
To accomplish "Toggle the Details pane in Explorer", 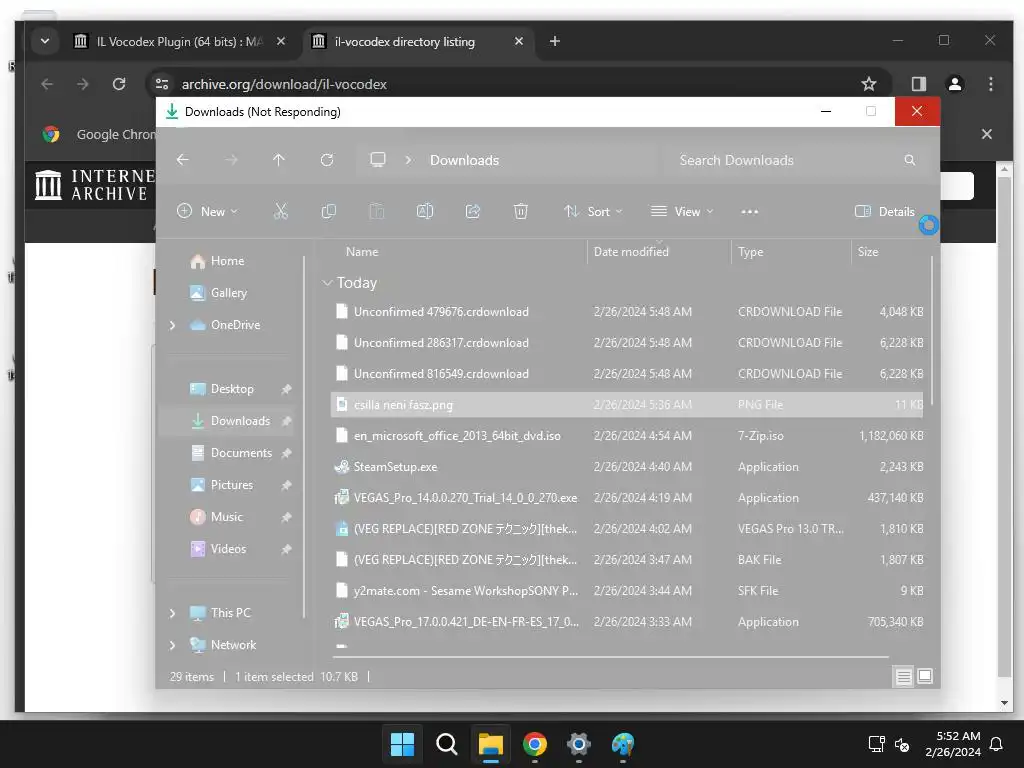I will [x=885, y=212].
